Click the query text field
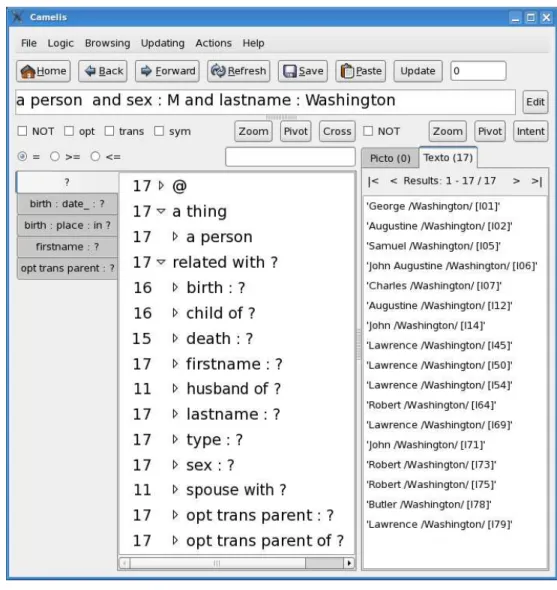Image resolution: width=557 pixels, height=590 pixels. point(265,102)
